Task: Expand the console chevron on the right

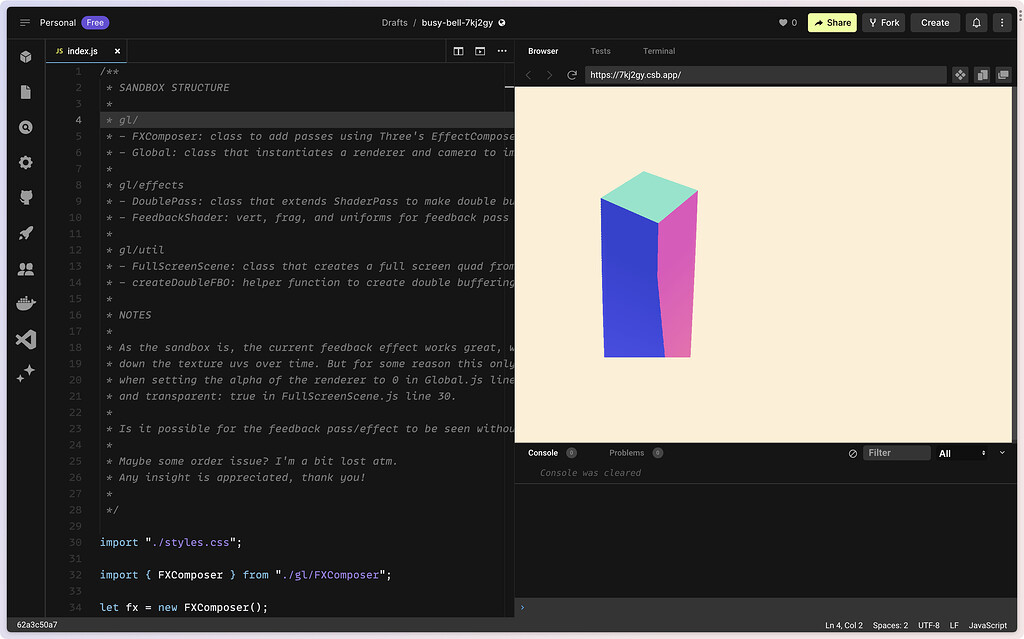Action: click(1004, 453)
